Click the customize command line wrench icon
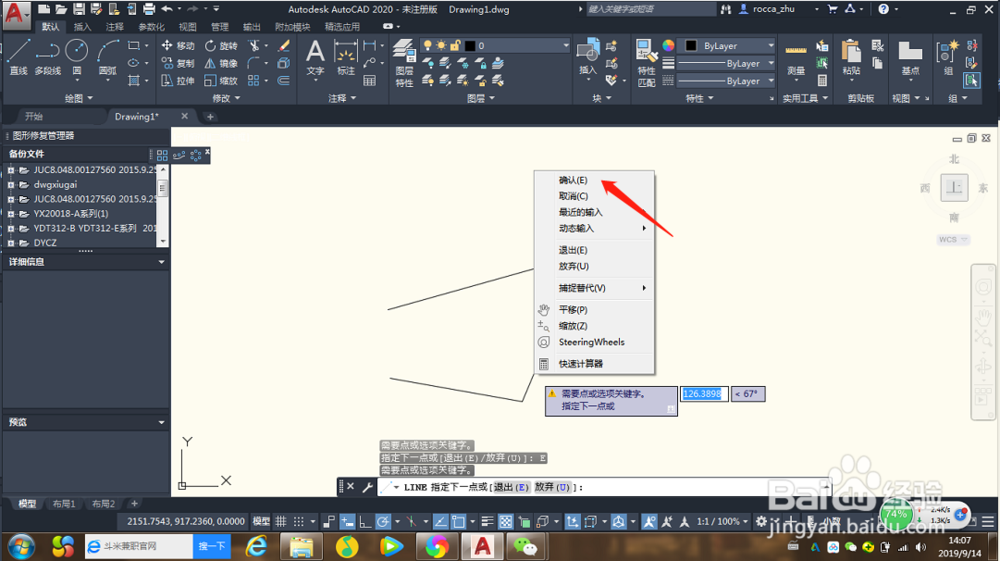The width and height of the screenshot is (1000, 561). click(367, 487)
